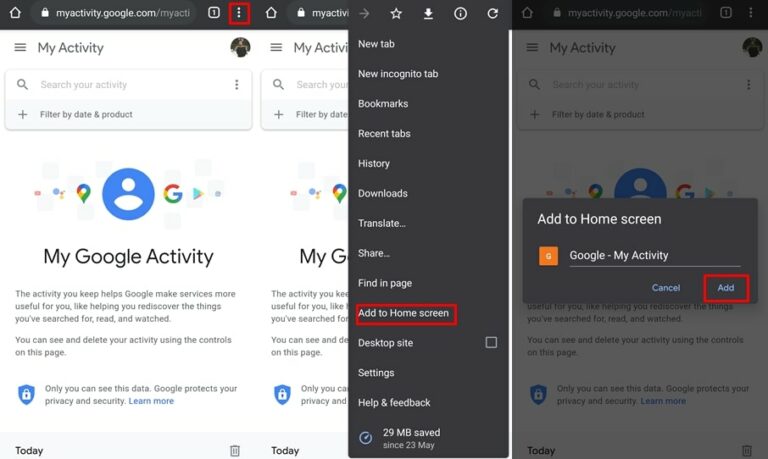Image resolution: width=768 pixels, height=459 pixels.
Task: Tap plus icon next to Filter by date in left screenshot
Action: pos(23,114)
